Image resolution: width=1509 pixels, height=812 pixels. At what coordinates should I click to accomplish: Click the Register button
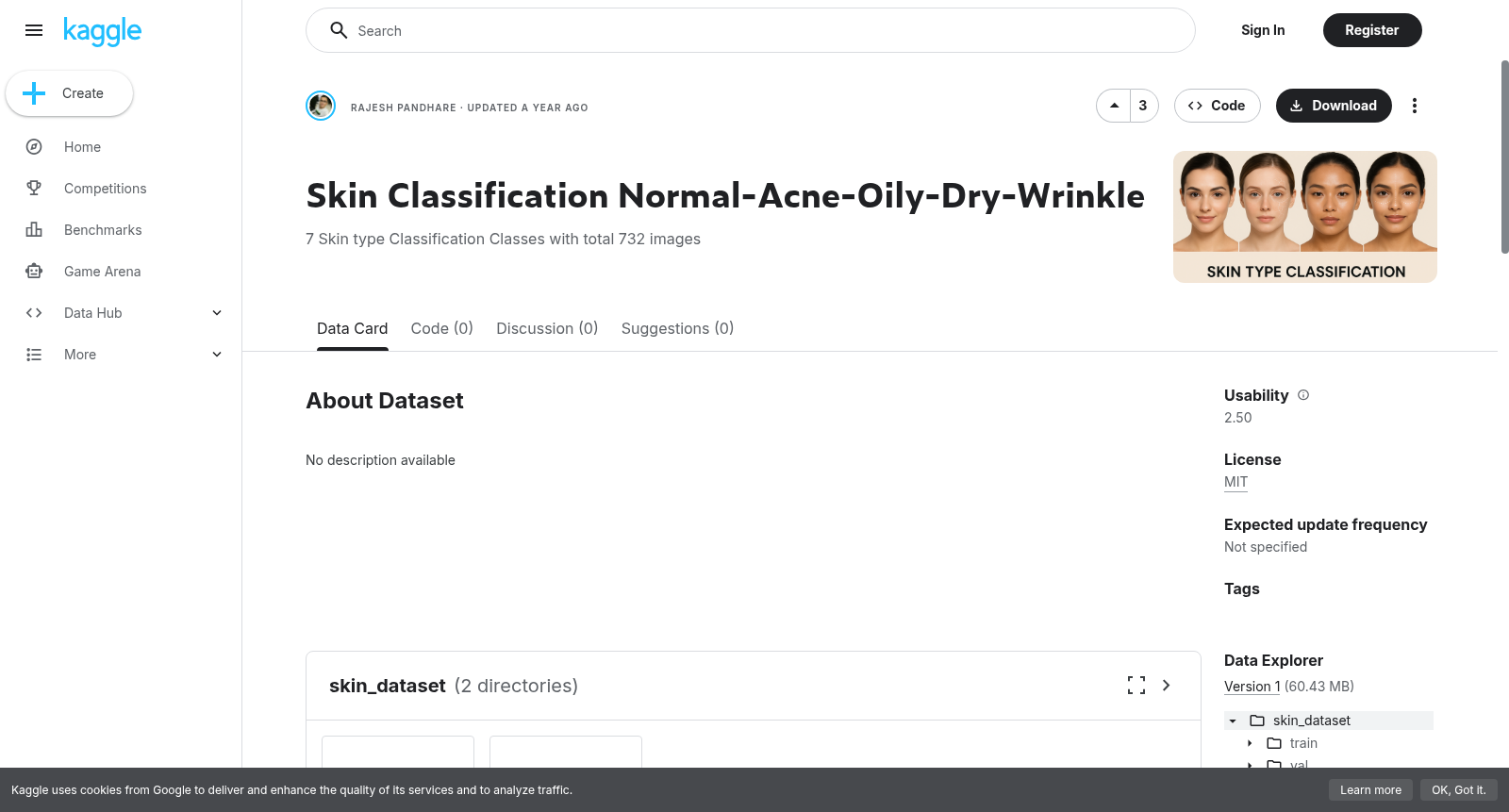tap(1372, 30)
